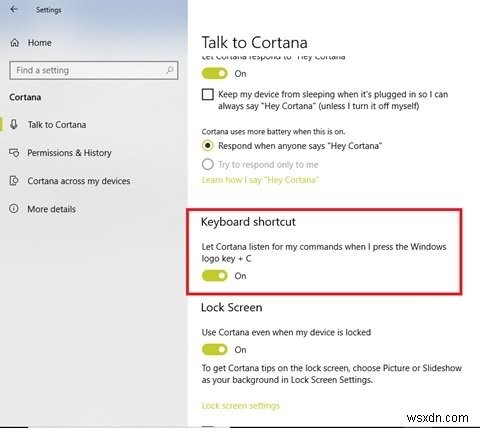Screen dimensions: 480x428
Task: Check Keep my device from sleeping box
Action: point(208,94)
